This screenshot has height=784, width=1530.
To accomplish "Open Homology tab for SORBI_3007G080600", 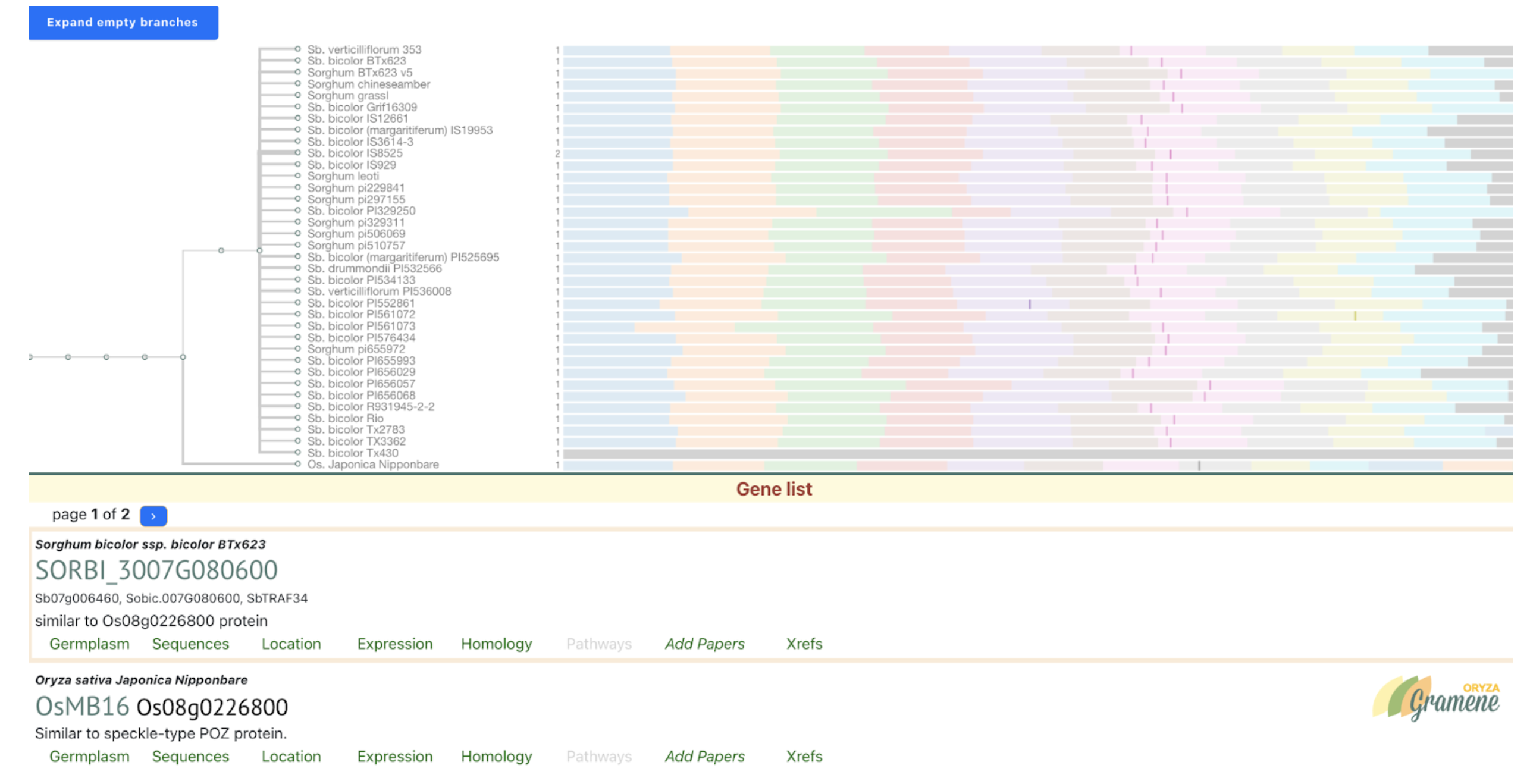I will [497, 644].
